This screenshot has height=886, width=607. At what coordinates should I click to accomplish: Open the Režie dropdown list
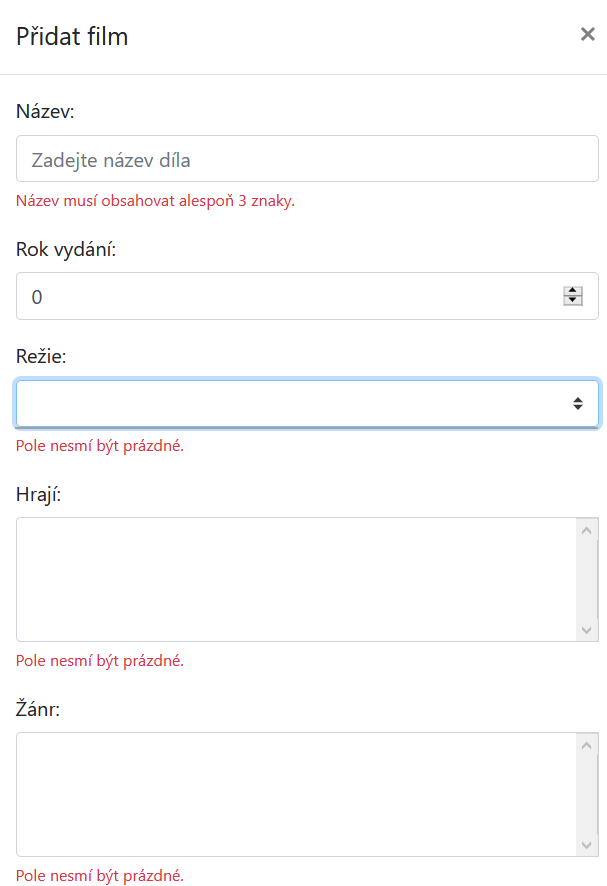(x=307, y=403)
